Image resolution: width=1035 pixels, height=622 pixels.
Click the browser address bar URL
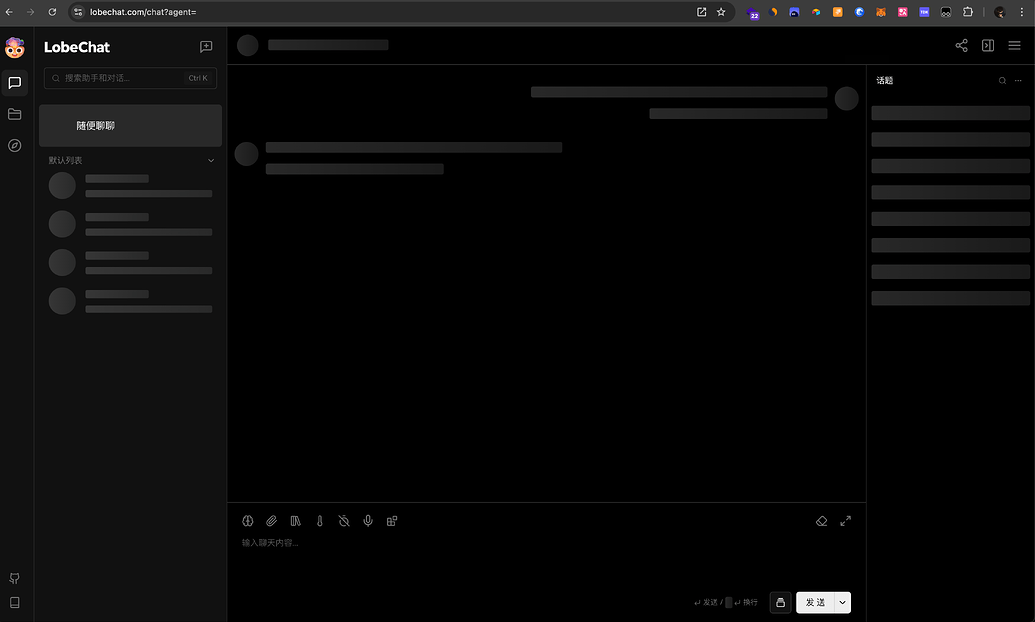pos(143,12)
